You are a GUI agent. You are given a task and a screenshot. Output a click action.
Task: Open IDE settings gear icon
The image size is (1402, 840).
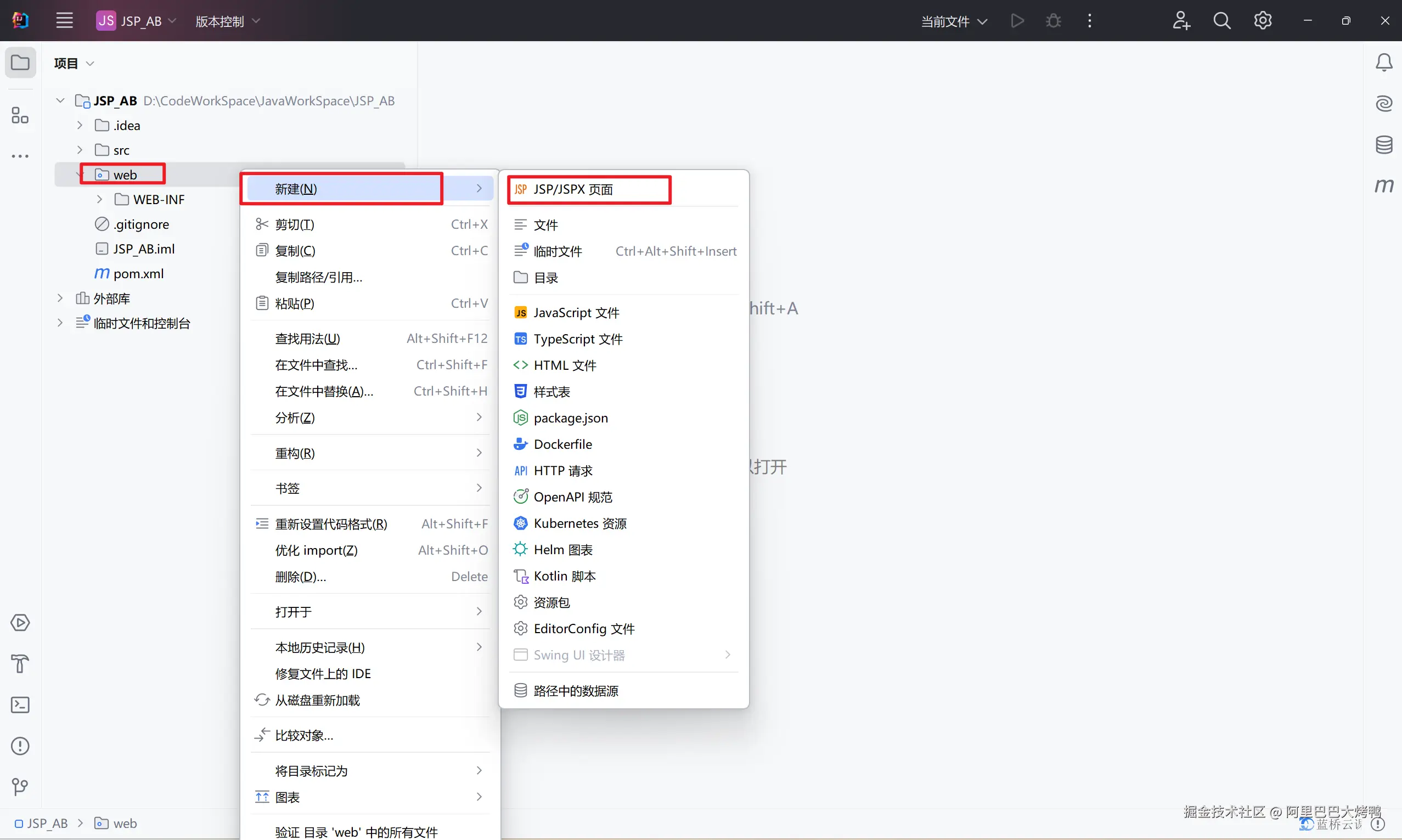pos(1262,21)
